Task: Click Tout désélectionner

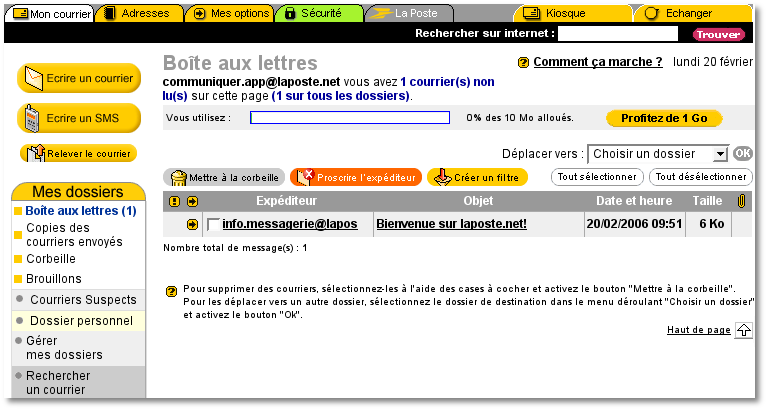Action: pyautogui.click(x=700, y=177)
